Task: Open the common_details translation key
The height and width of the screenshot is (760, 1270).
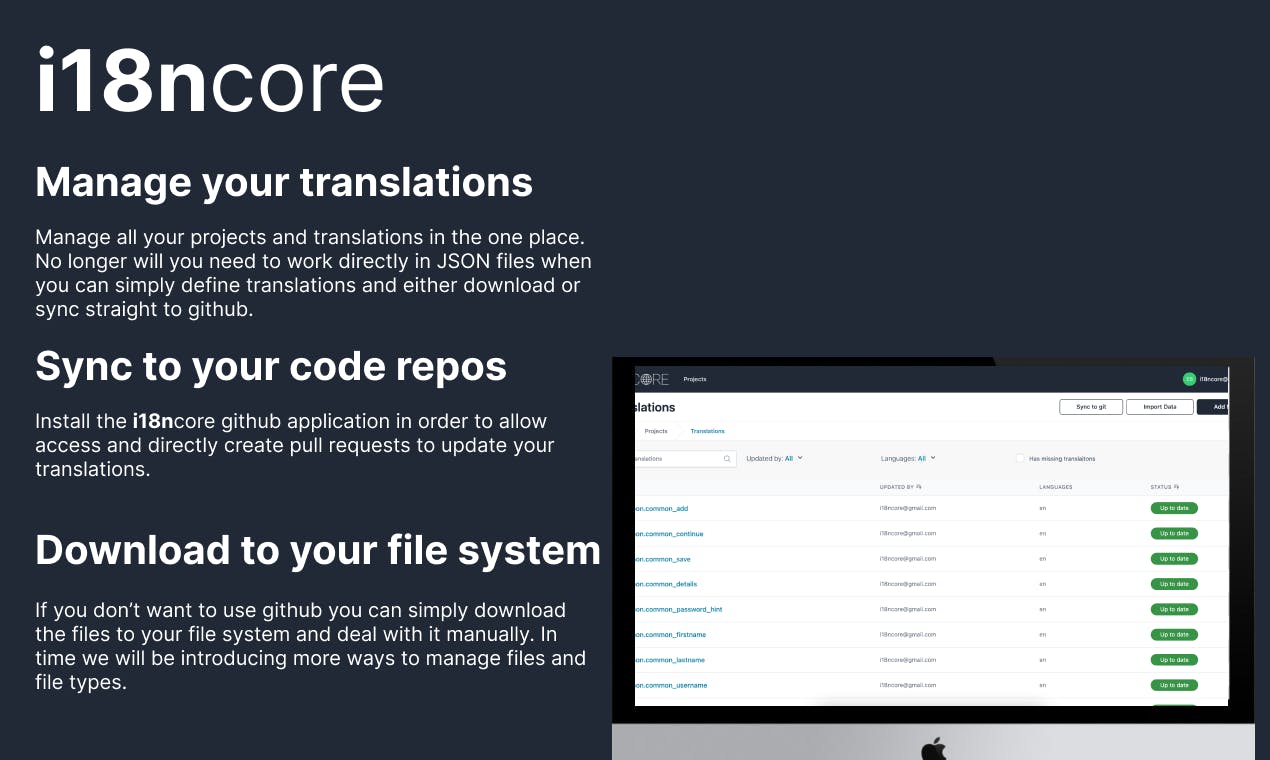Action: pyautogui.click(x=666, y=584)
